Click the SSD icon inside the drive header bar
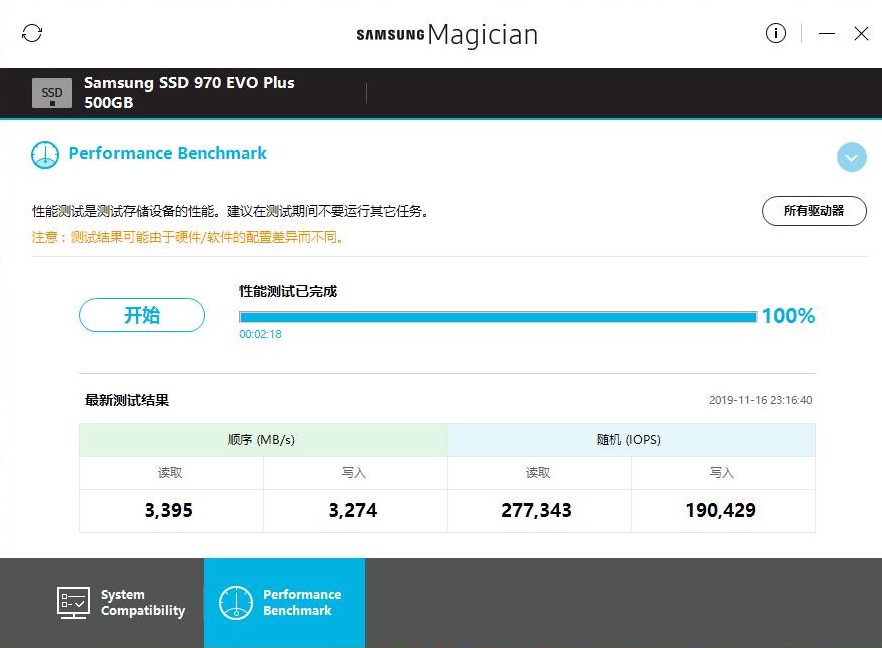The width and height of the screenshot is (882, 648). 51,92
